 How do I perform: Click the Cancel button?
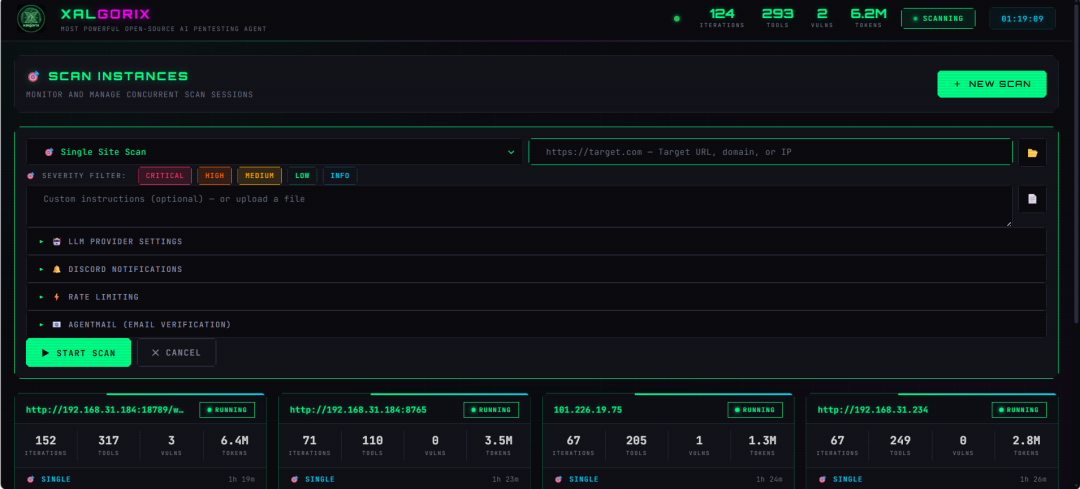176,353
